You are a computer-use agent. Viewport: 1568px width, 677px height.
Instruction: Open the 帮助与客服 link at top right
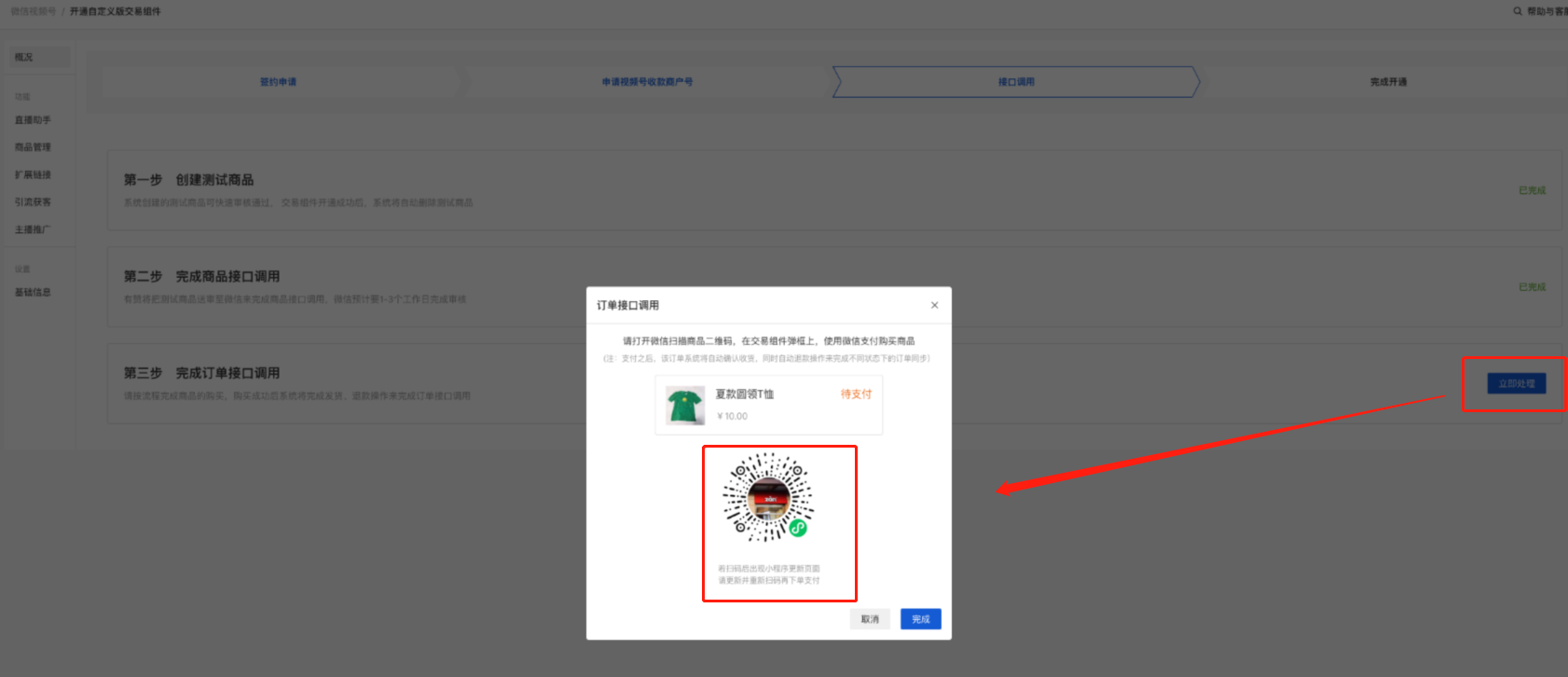point(1547,11)
